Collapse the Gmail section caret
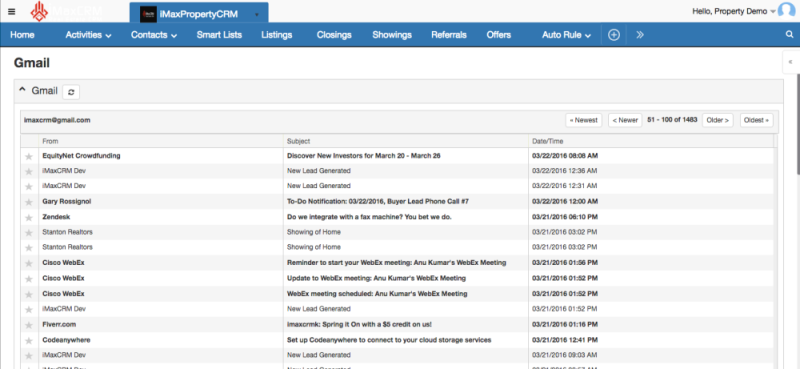Viewport: 800px width, 369px height. coord(22,90)
